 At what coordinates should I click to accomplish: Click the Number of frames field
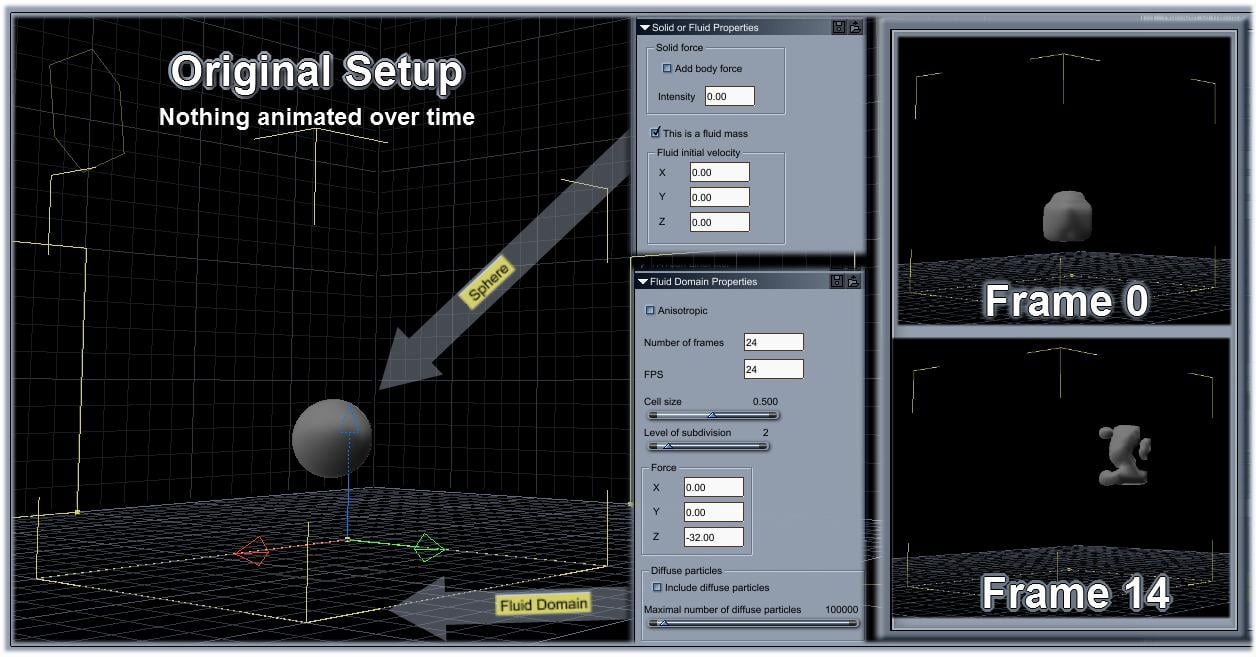click(773, 342)
